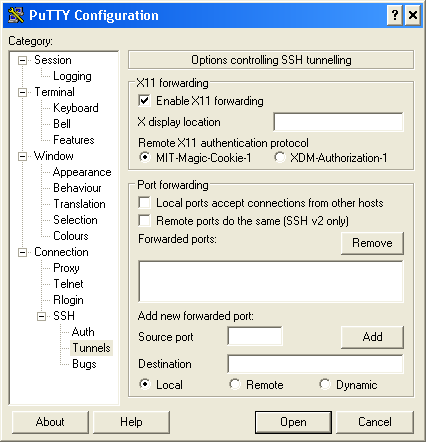
Task: Select Tunnels in category tree
Action: pos(91,348)
